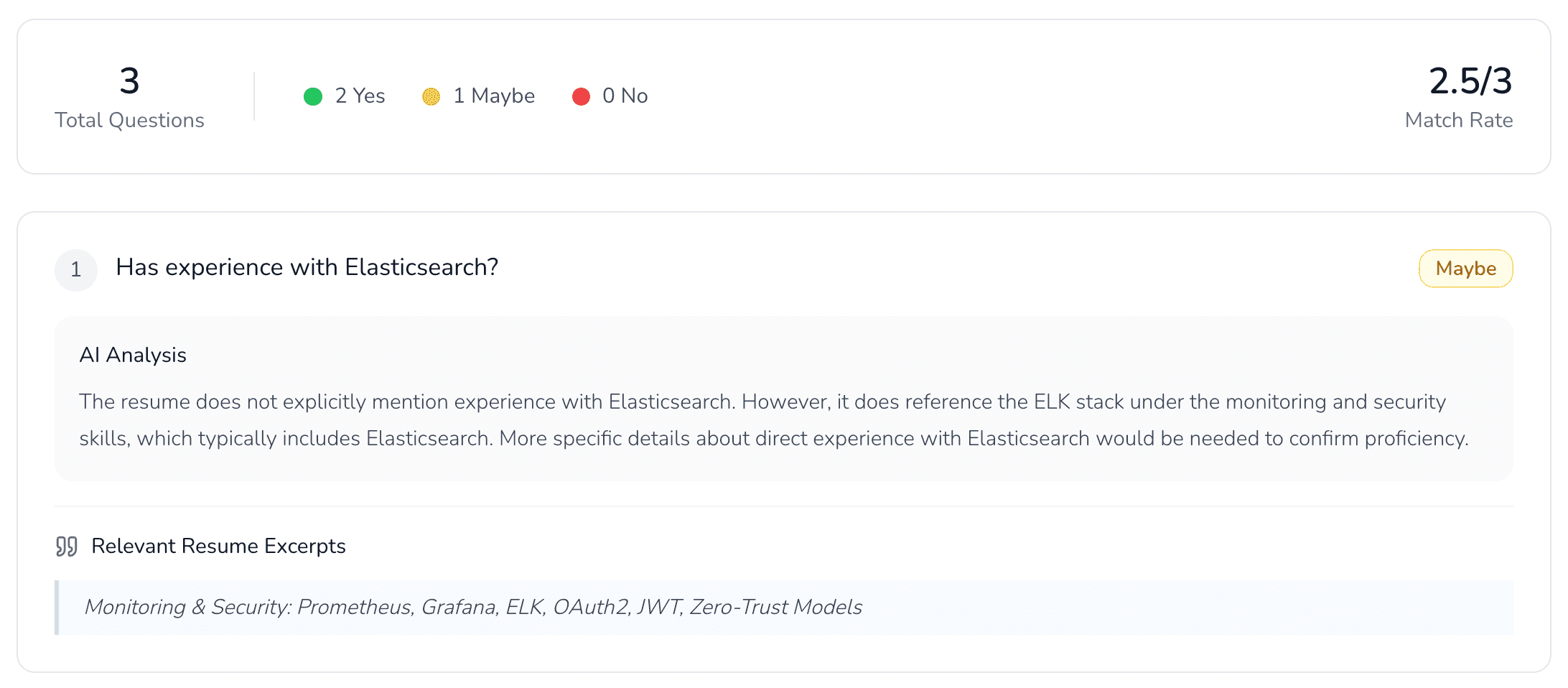Click the Match Rate label
This screenshot has height=688, width=1568.
coord(1458,120)
